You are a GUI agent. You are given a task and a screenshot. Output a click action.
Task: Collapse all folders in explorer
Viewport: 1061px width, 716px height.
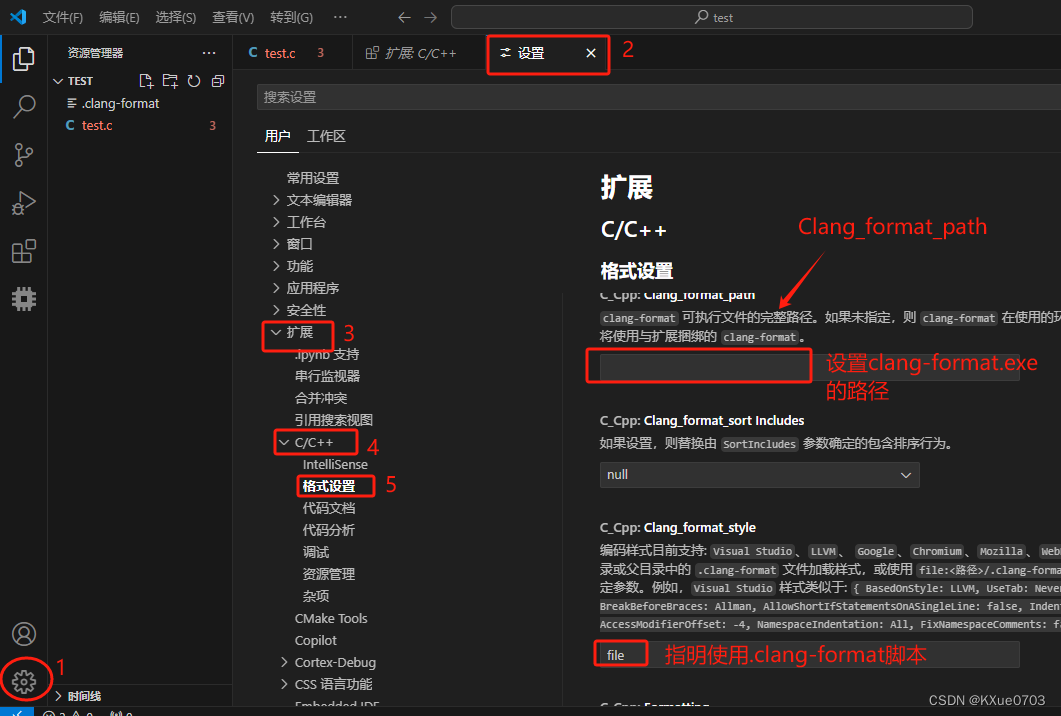(x=218, y=81)
